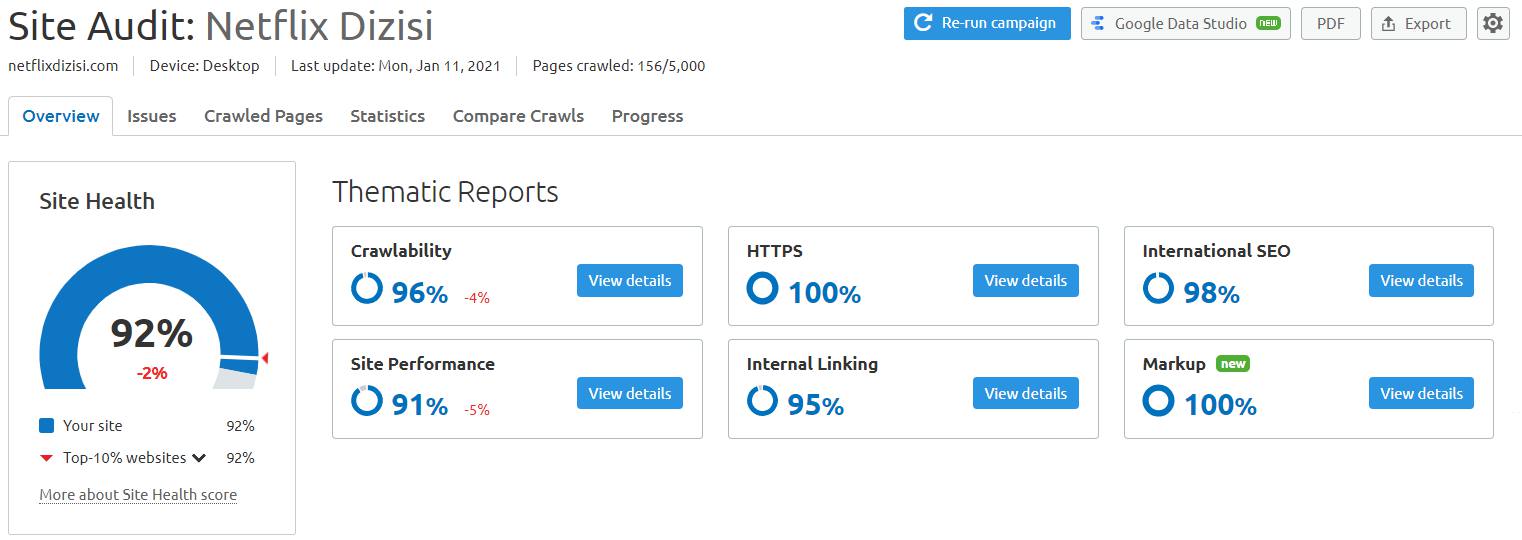View details for Site Performance report
The width and height of the screenshot is (1522, 540).
pos(630,393)
